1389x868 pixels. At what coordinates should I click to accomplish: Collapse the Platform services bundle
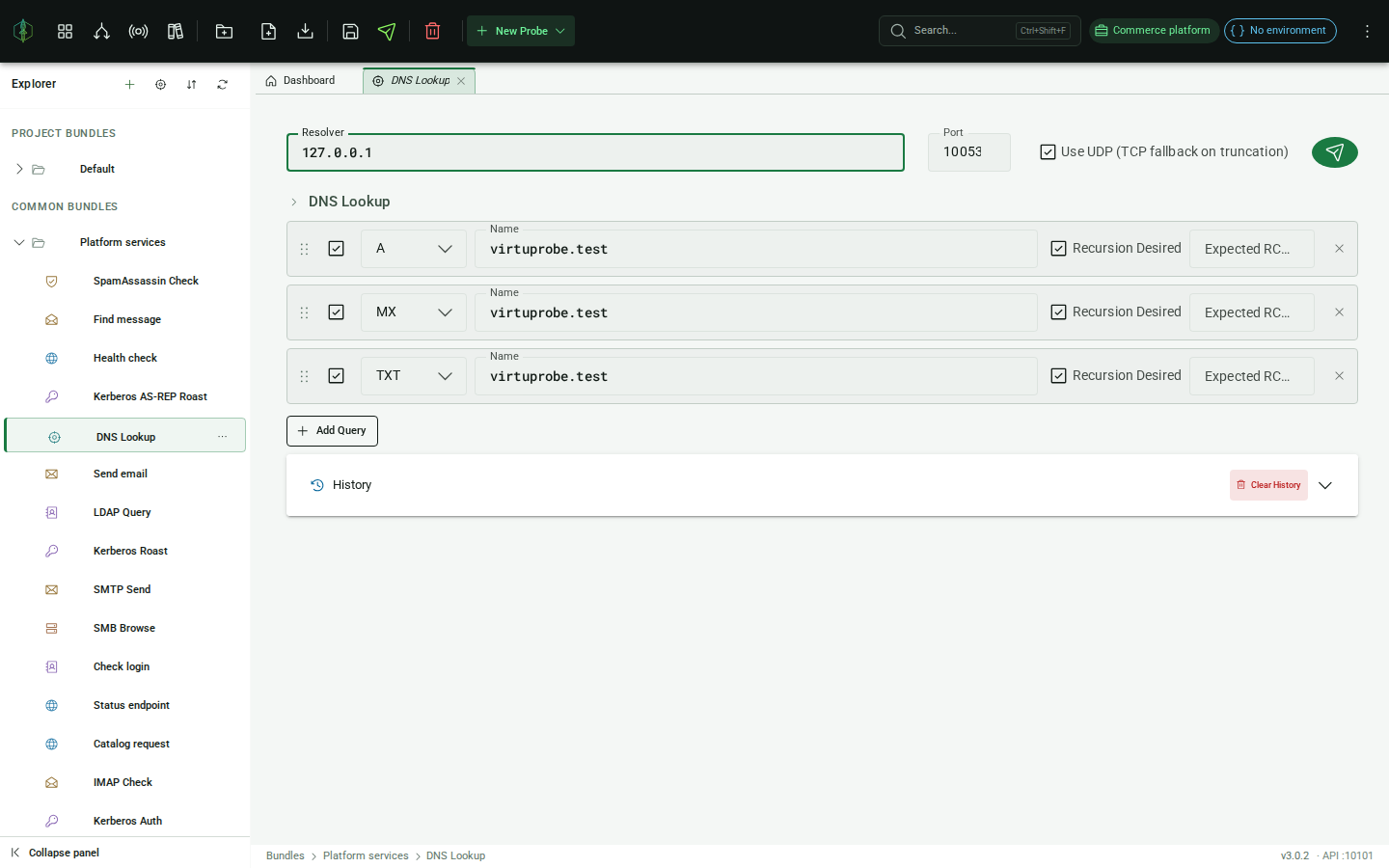19,242
